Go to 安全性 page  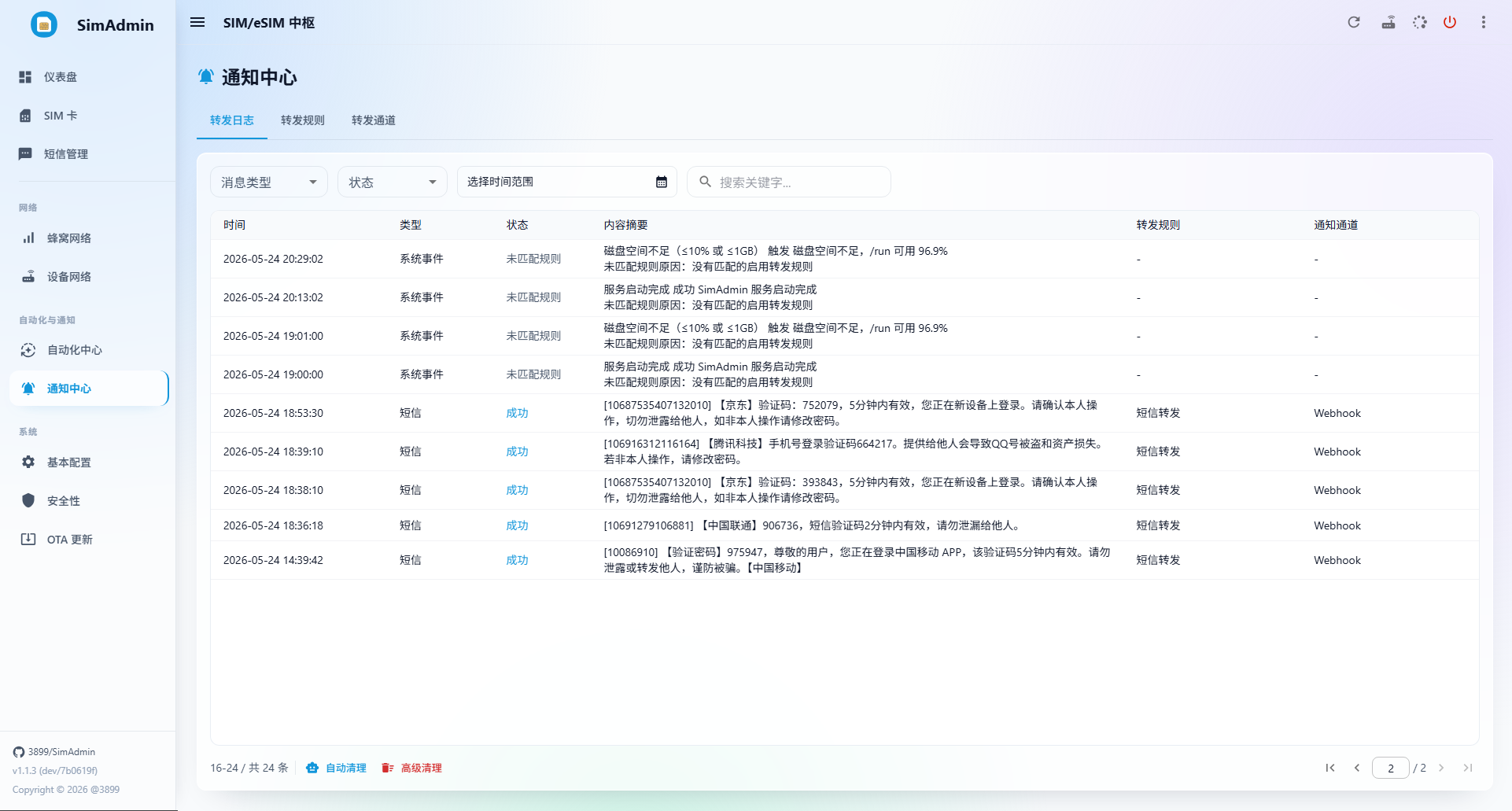coord(88,501)
